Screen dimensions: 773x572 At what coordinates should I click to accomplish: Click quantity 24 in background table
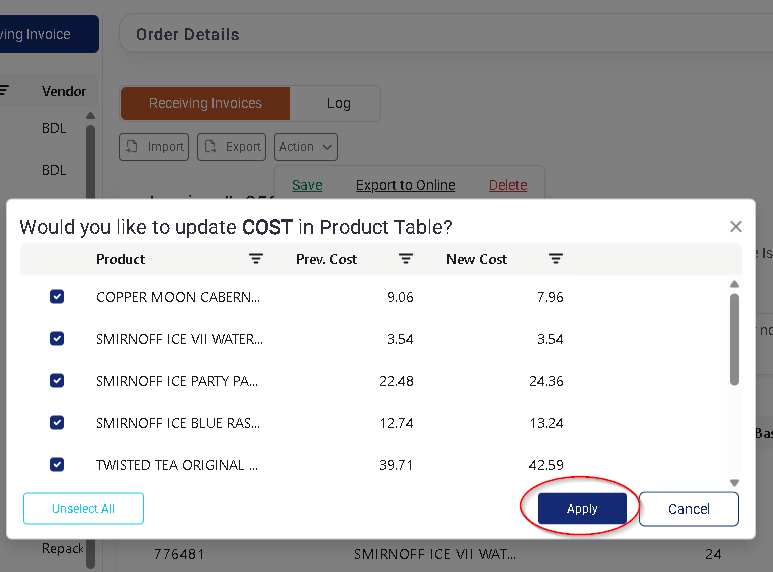pos(713,554)
